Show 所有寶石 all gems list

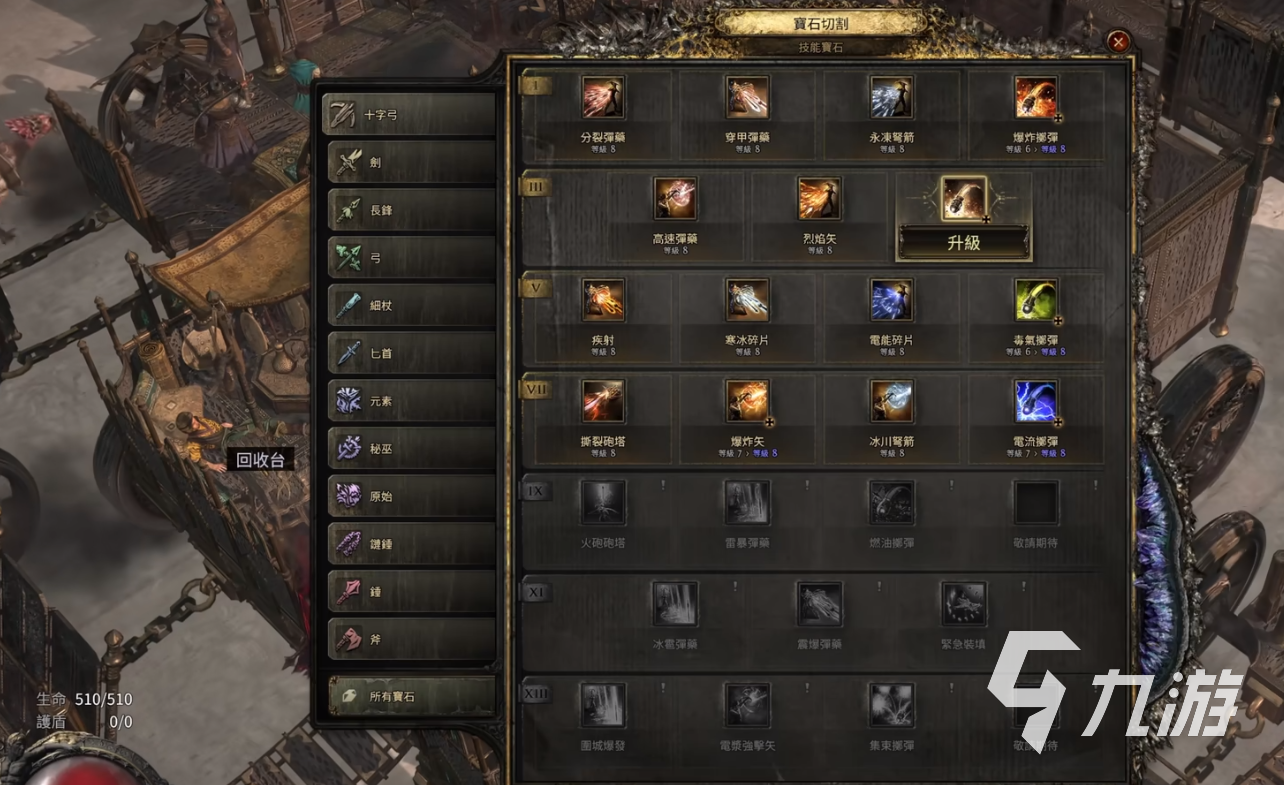[x=411, y=697]
